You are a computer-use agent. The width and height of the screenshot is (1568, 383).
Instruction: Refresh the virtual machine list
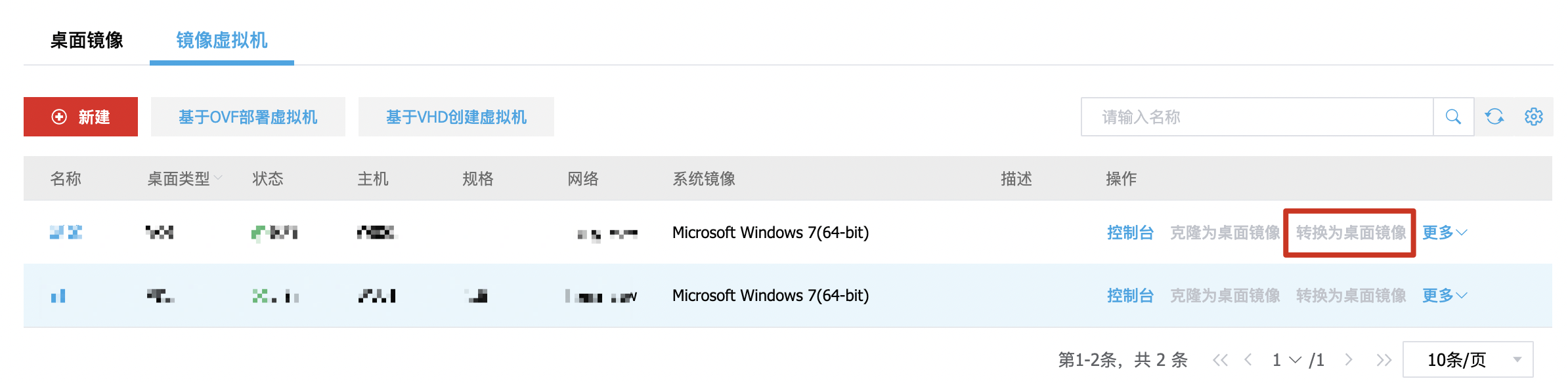click(x=1494, y=117)
